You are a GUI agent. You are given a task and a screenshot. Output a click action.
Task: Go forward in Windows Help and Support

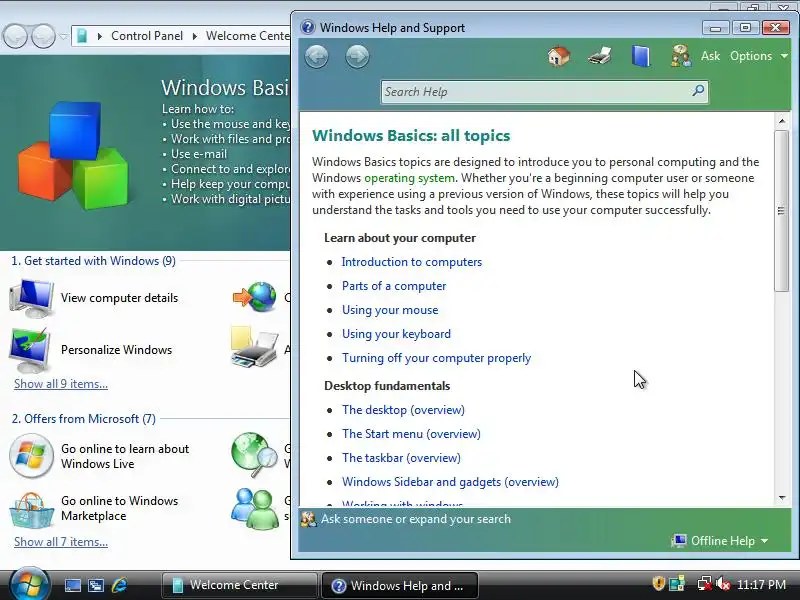(357, 56)
